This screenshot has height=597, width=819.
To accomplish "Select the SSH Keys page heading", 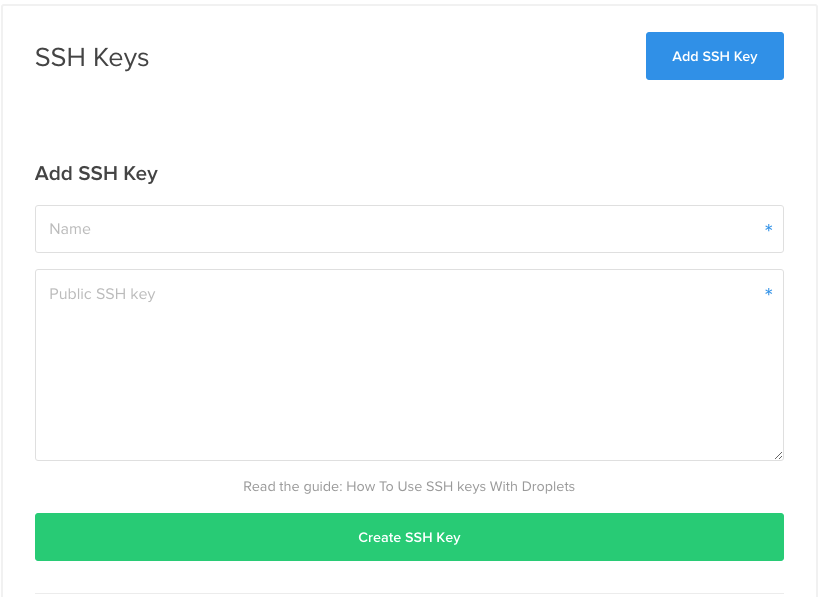I will (92, 57).
